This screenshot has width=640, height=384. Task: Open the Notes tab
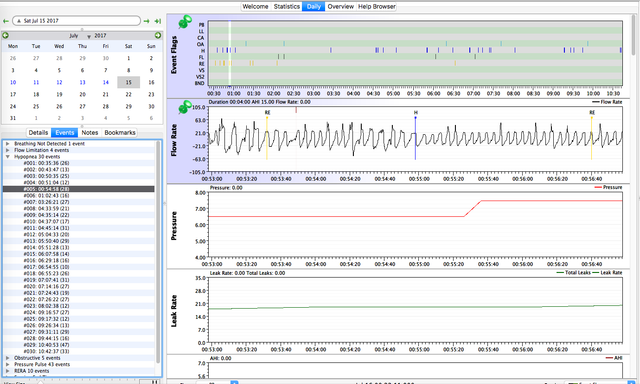pyautogui.click(x=90, y=133)
